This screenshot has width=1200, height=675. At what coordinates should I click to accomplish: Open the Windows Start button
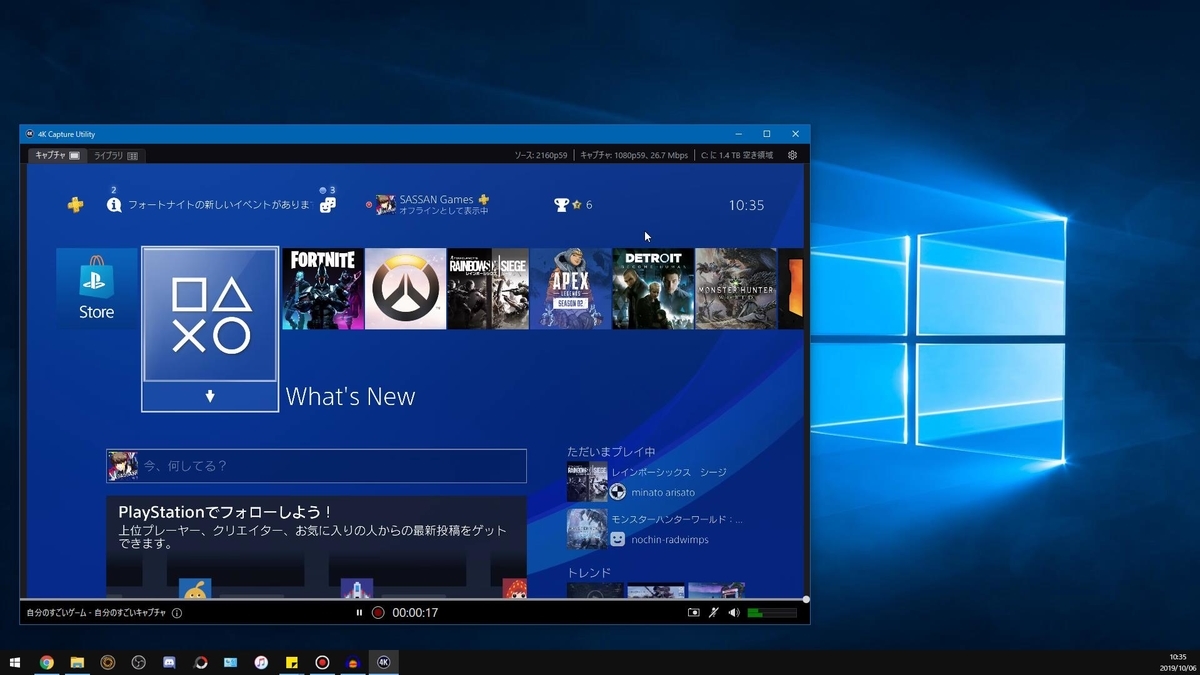15,662
